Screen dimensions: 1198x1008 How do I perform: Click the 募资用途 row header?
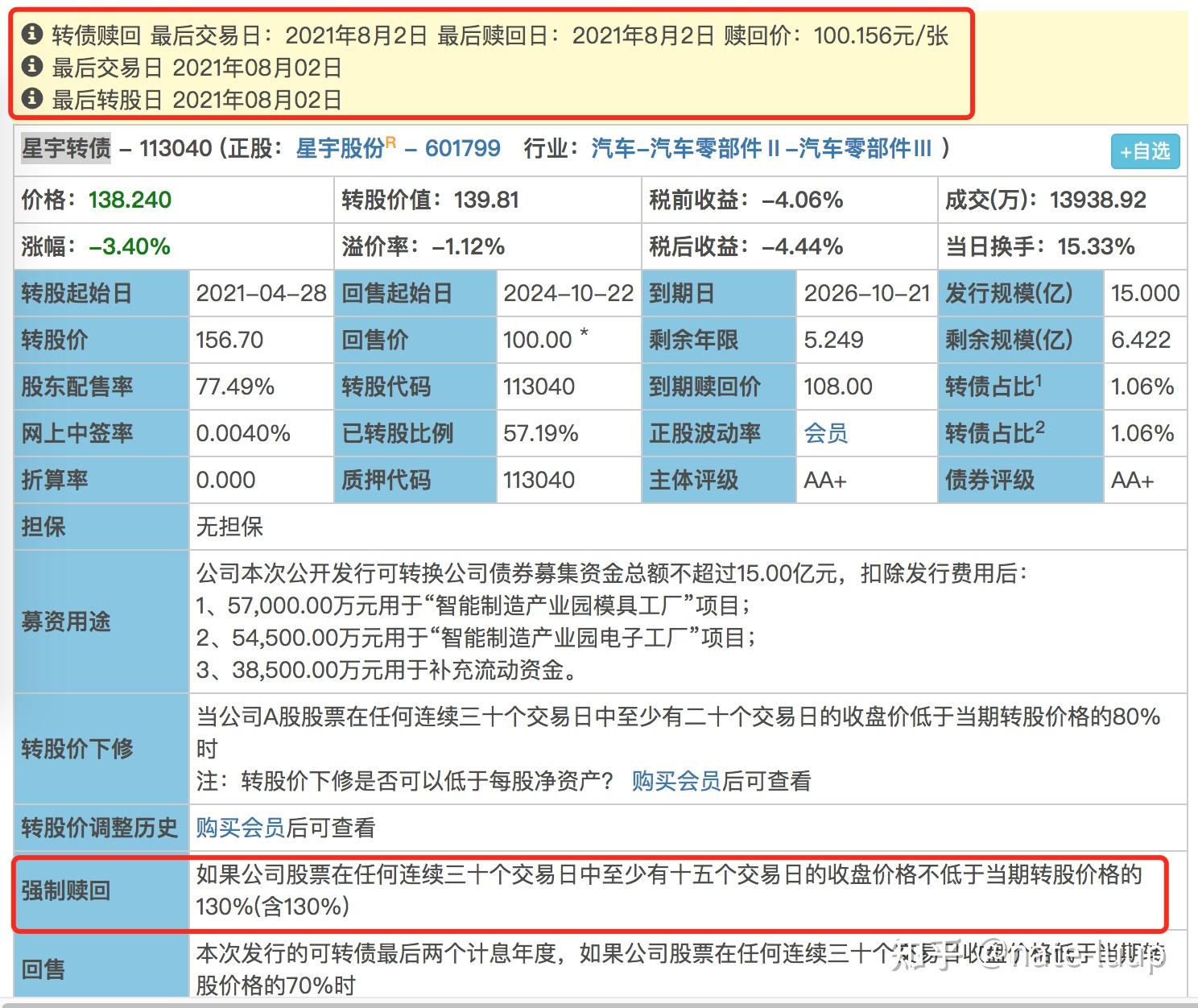pos(101,622)
